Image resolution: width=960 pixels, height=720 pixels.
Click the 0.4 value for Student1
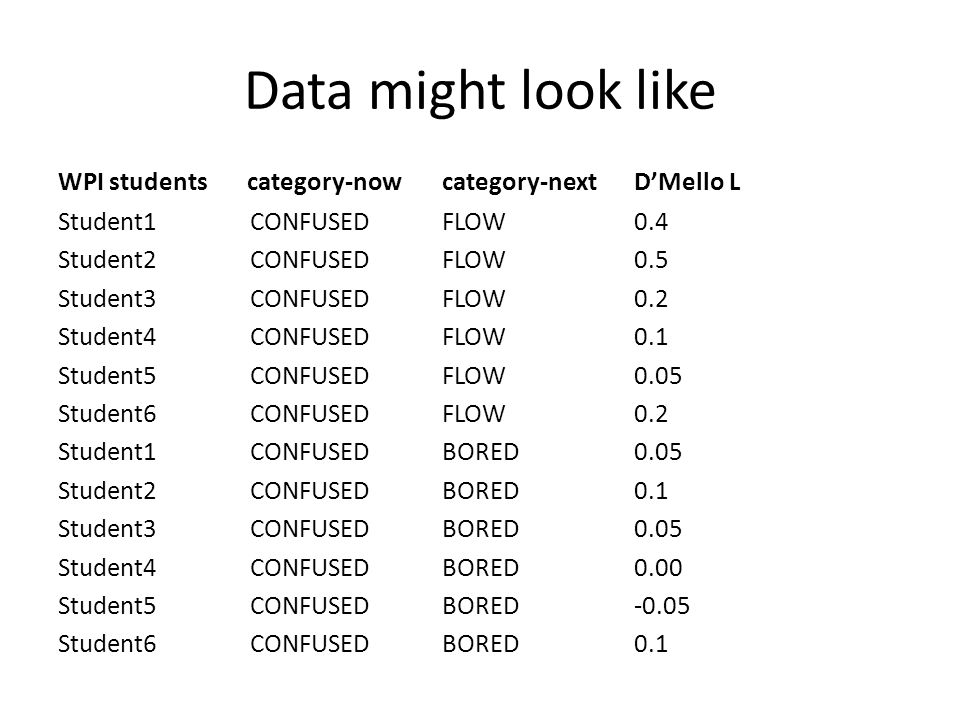pos(651,222)
